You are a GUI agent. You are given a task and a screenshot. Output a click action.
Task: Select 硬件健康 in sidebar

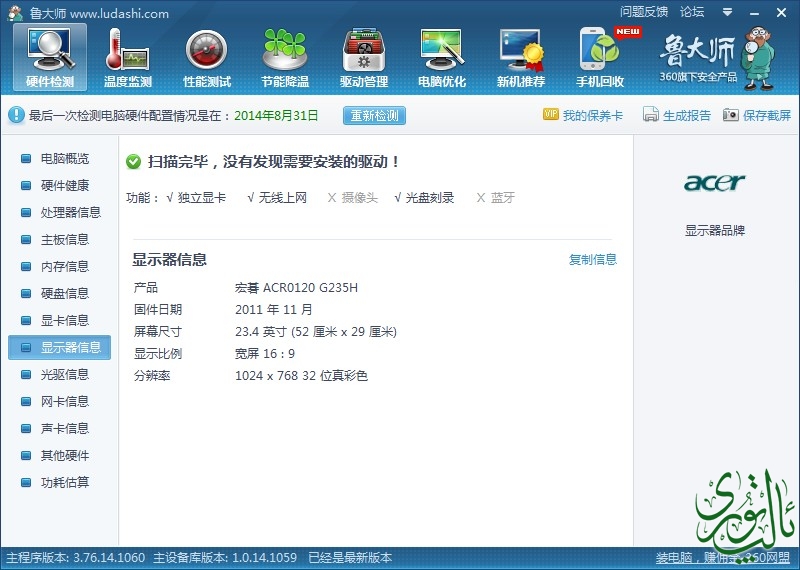tap(64, 185)
